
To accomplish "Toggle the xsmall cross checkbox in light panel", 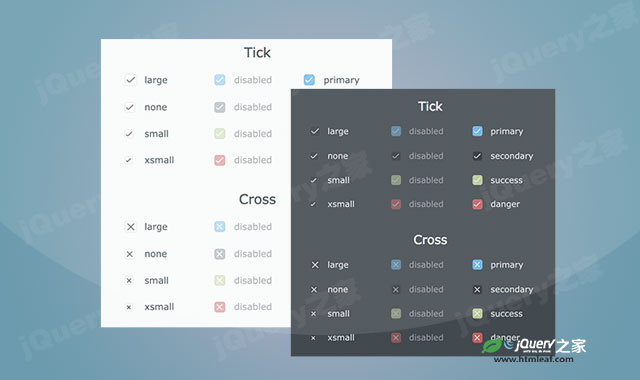I will pos(129,307).
